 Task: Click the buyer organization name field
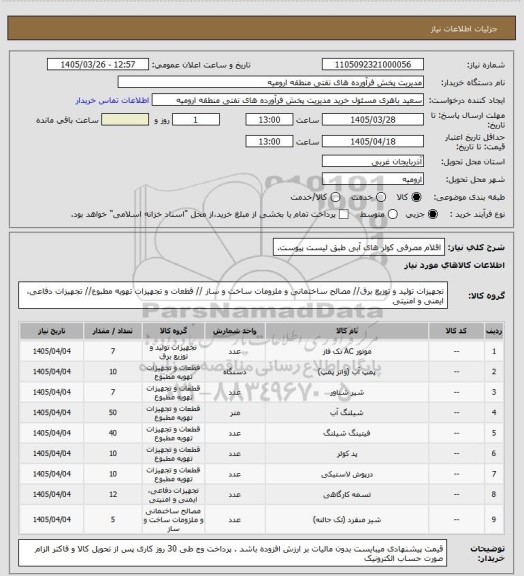tap(270, 82)
